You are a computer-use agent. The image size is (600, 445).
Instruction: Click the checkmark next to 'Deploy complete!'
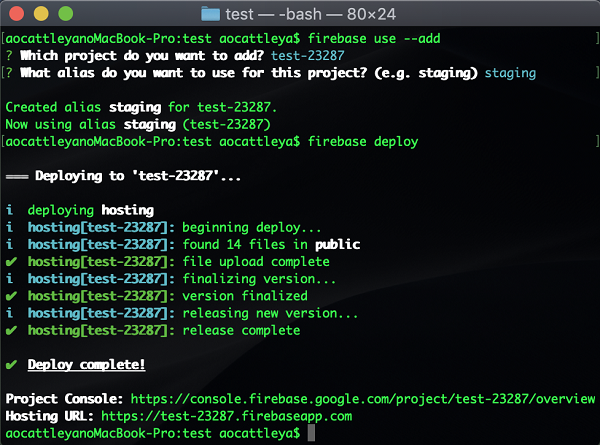[10, 365]
